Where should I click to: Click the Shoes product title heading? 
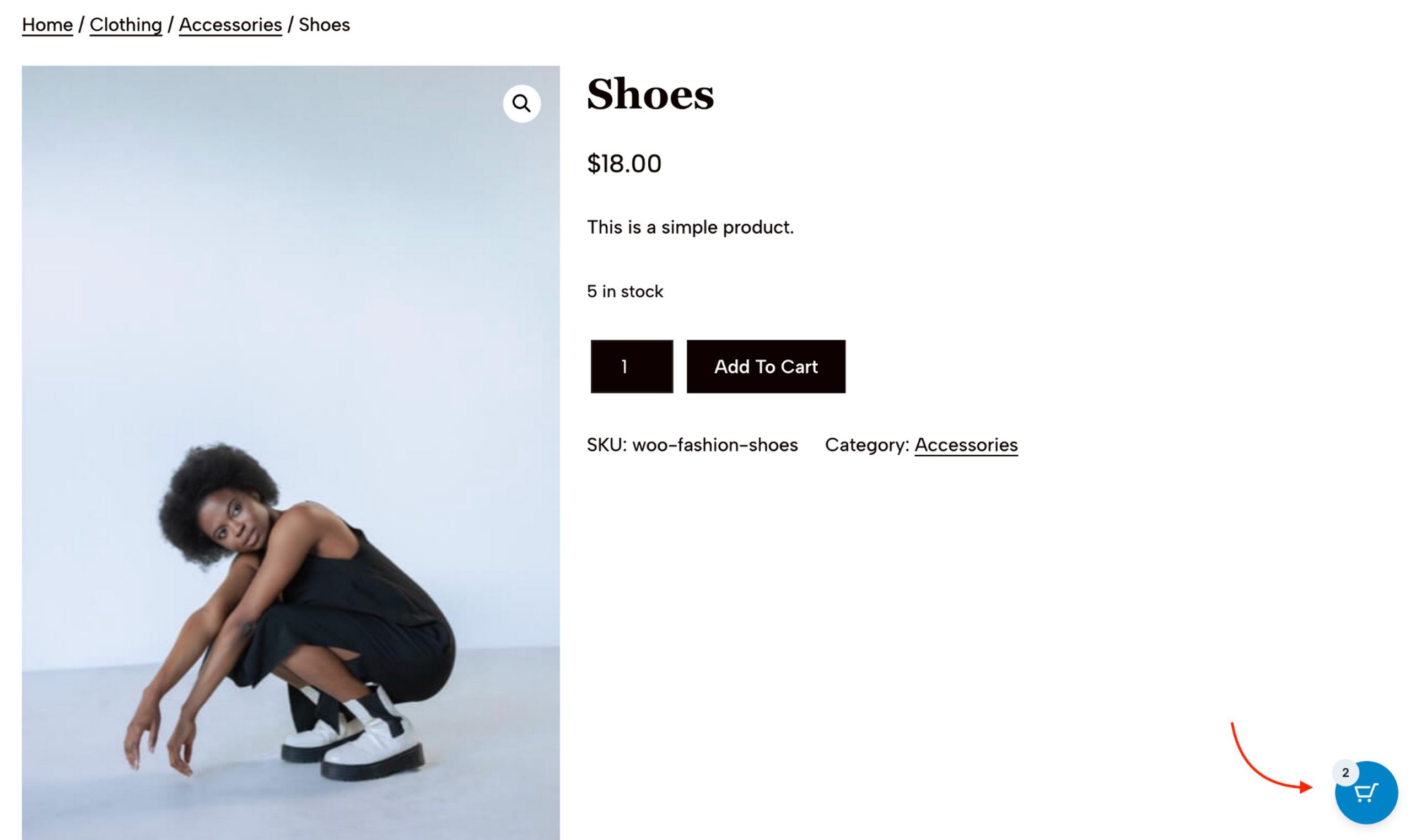(x=650, y=94)
